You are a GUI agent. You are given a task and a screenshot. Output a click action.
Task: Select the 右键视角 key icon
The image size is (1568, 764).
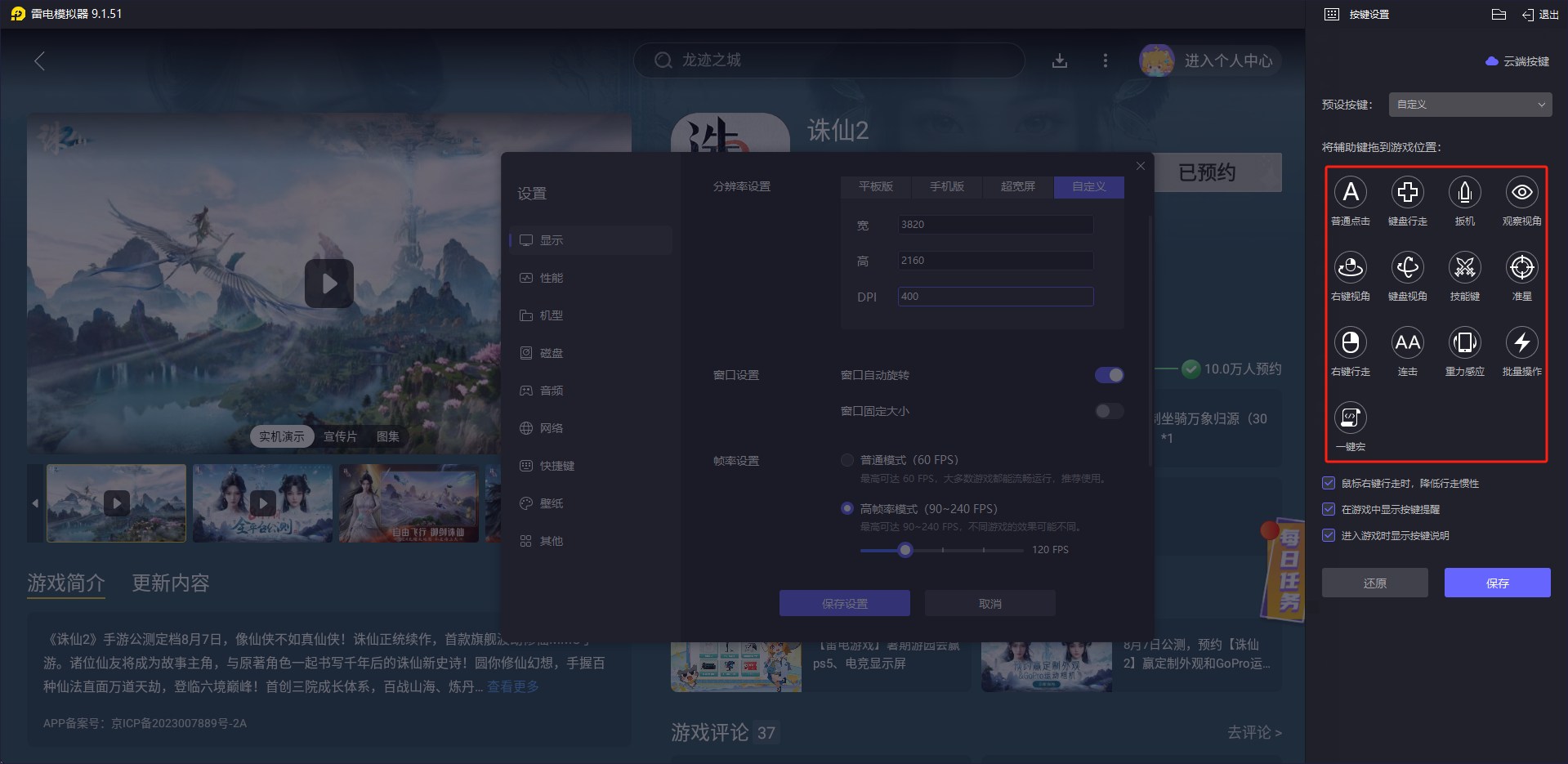(x=1350, y=267)
